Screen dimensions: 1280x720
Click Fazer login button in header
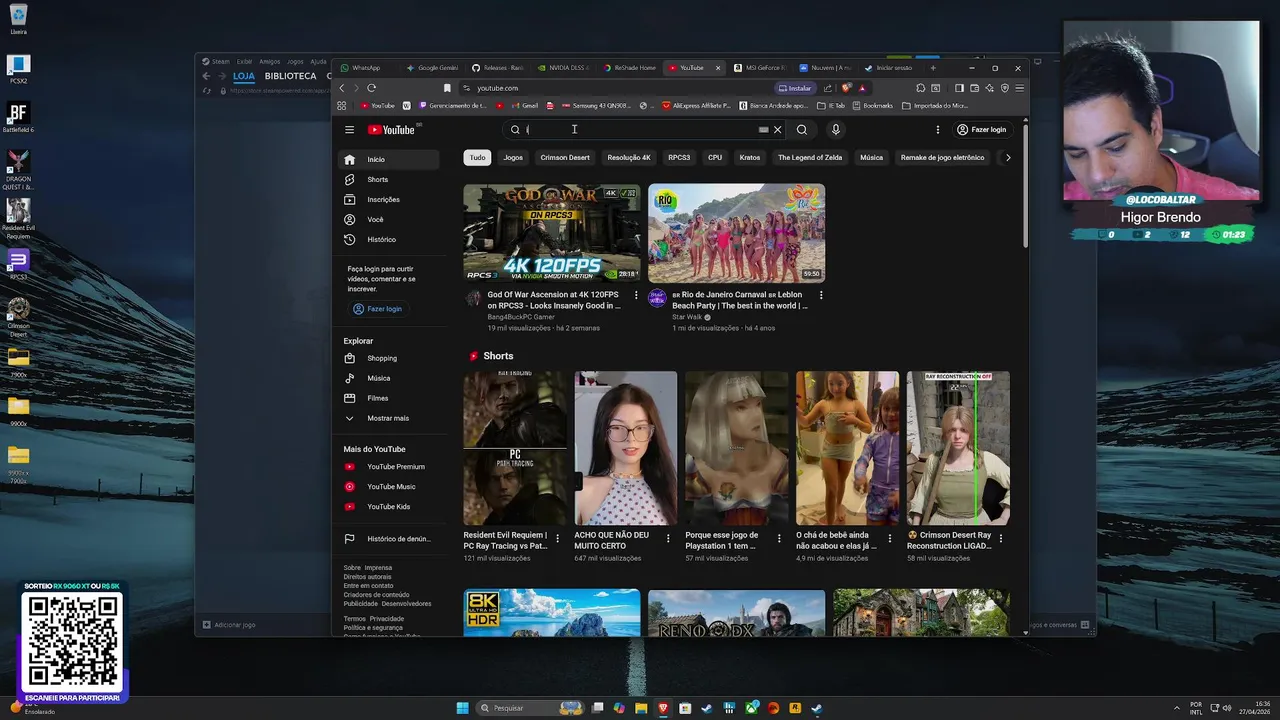[x=981, y=130]
